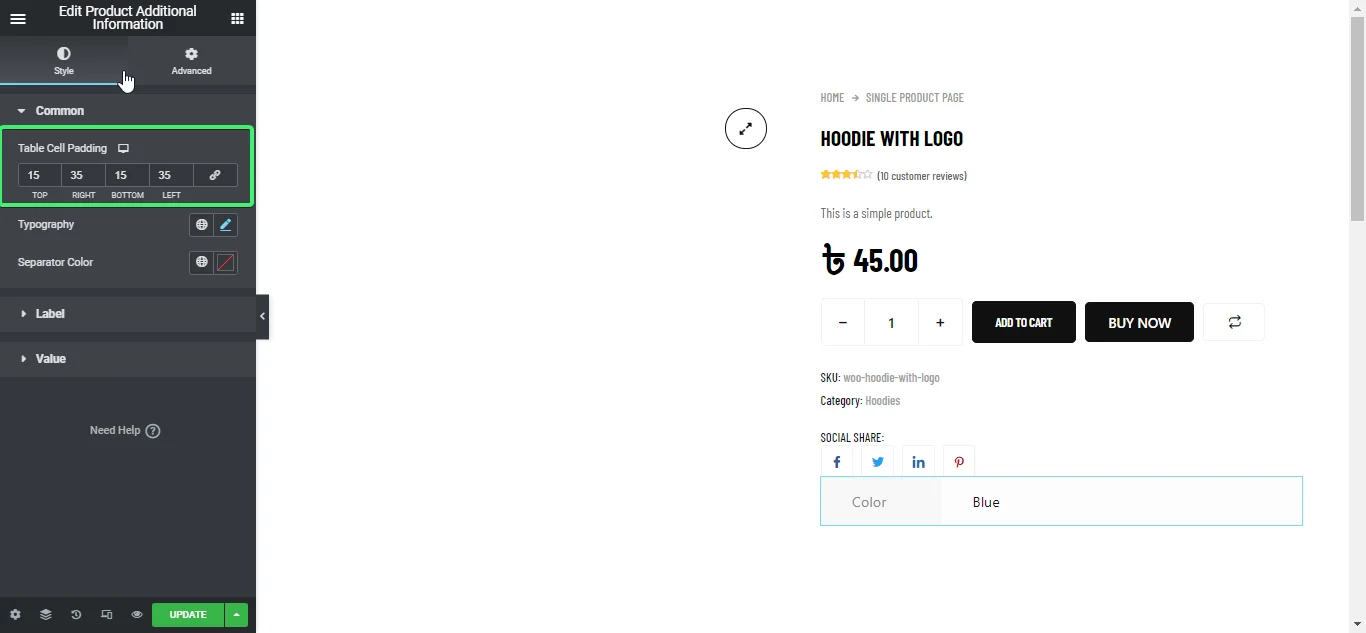Click the Separator Color global styles globe icon
Viewport: 1366px width, 633px height.
pos(201,263)
